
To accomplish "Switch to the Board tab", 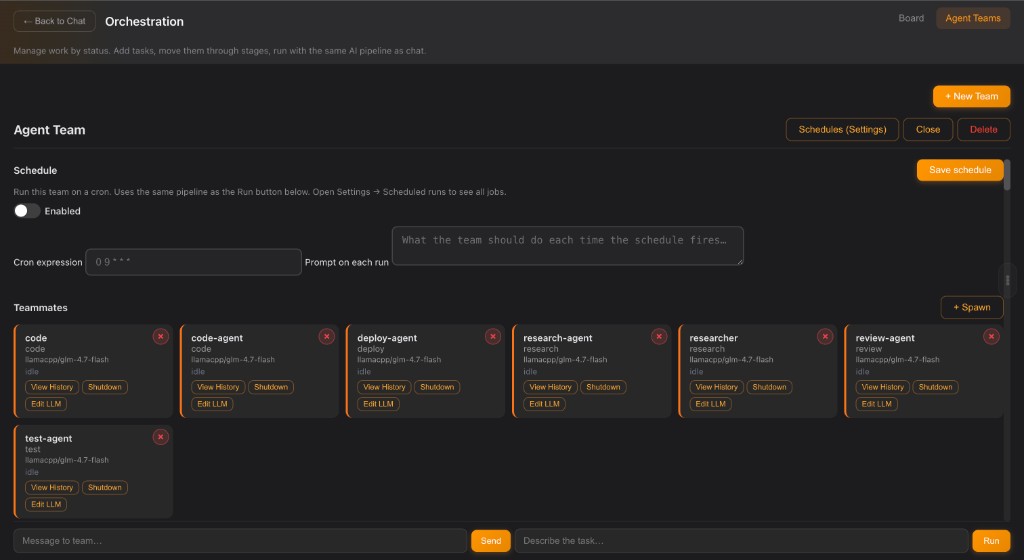I will point(911,18).
